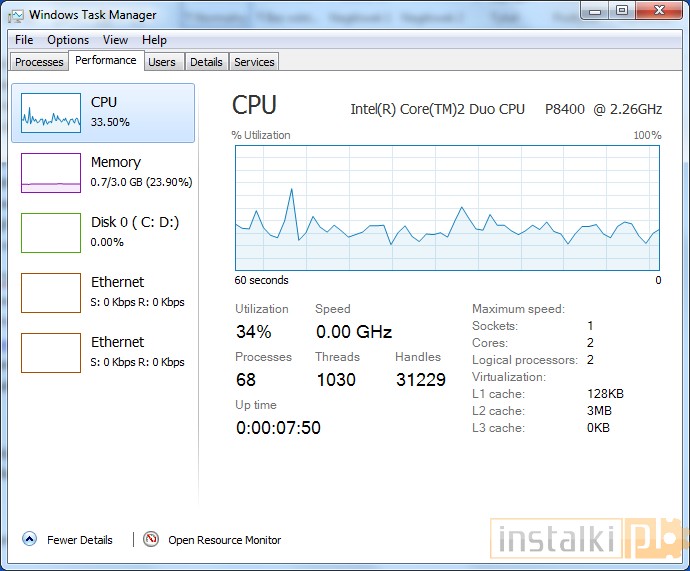Image resolution: width=690 pixels, height=571 pixels.
Task: Click Open Resource Monitor link
Action: [x=224, y=540]
